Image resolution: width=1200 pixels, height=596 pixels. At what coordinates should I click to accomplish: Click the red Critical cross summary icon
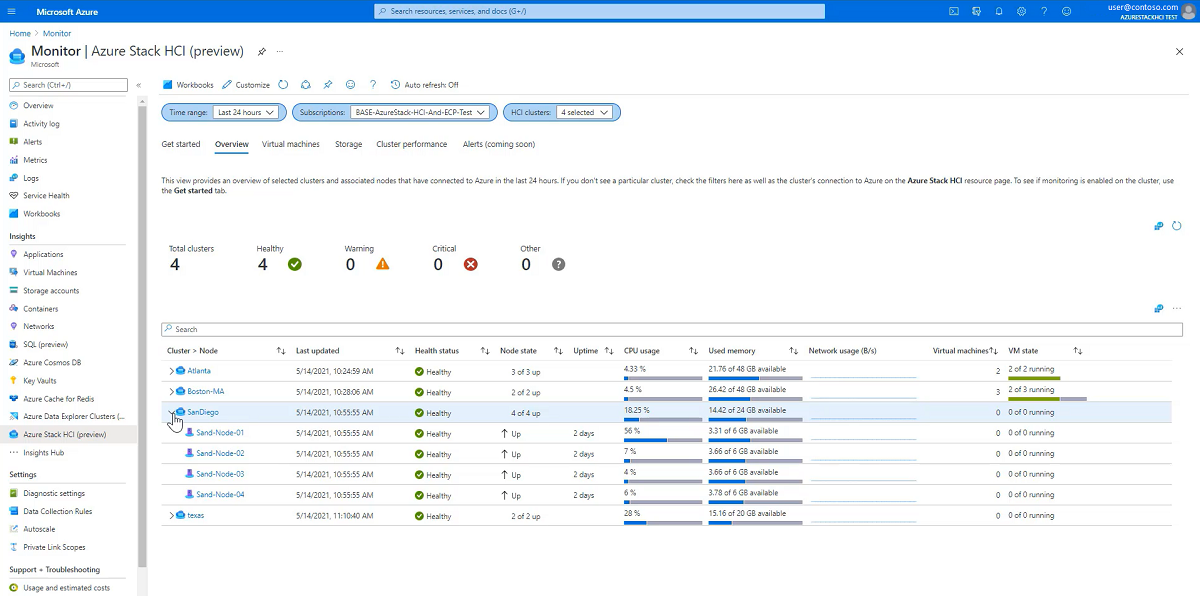[470, 264]
